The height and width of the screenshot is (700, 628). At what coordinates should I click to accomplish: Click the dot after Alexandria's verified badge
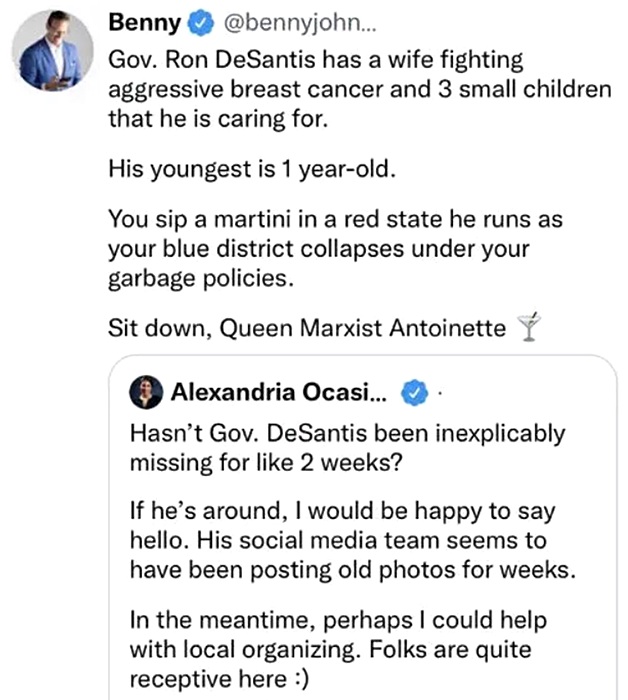439,393
